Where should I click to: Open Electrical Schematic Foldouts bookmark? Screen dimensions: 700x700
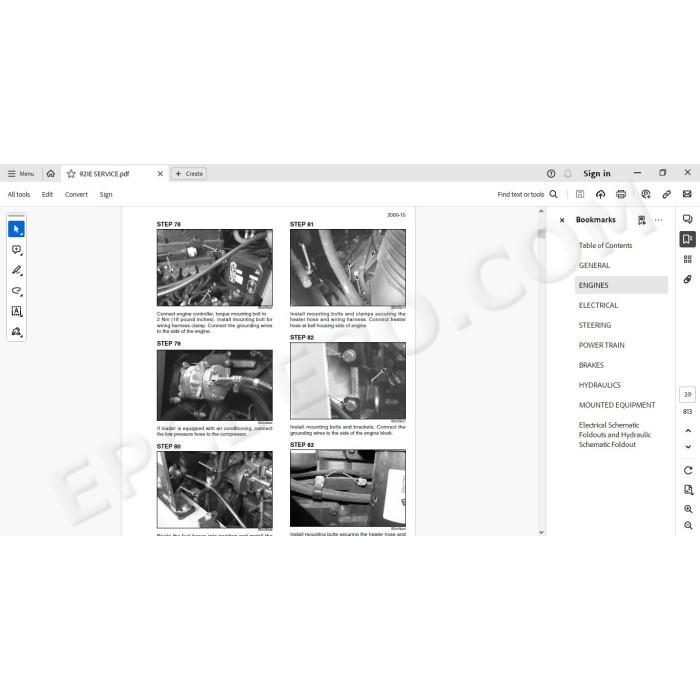click(x=615, y=434)
